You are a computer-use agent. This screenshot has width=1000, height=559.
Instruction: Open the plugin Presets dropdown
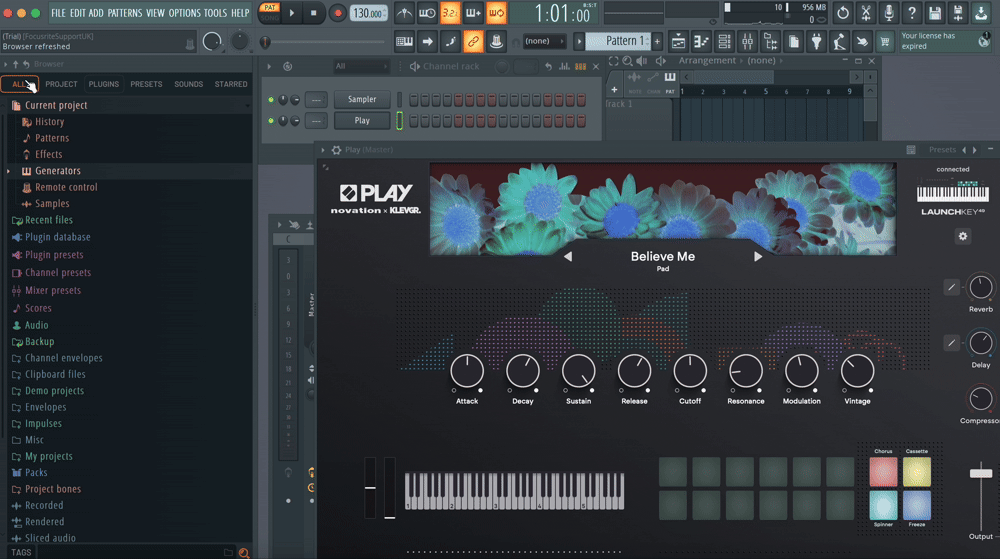click(x=942, y=150)
